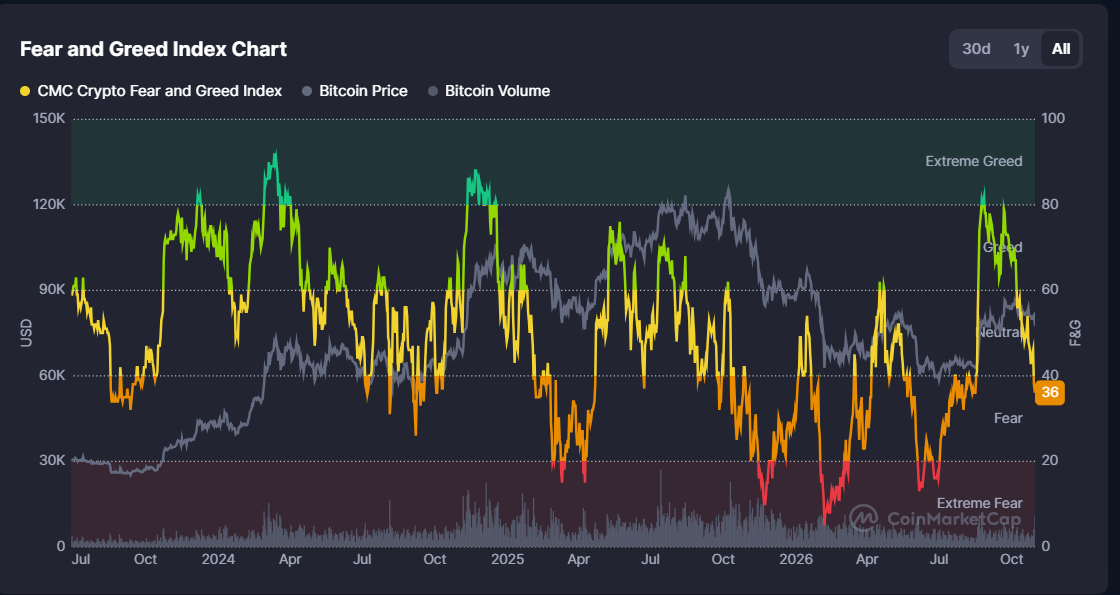Image resolution: width=1120 pixels, height=595 pixels.
Task: Click the orange 36 current value badge
Action: (x=1050, y=393)
